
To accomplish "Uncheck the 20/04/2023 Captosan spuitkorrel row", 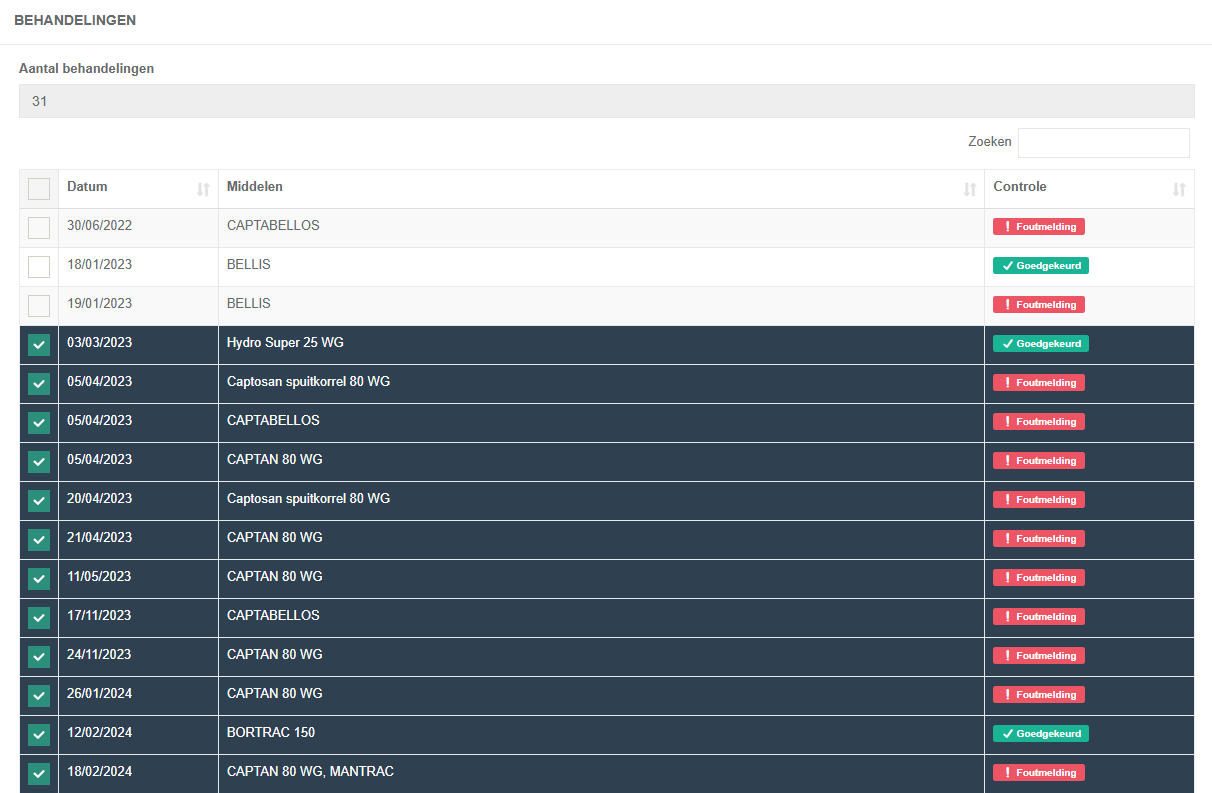I will tap(39, 501).
